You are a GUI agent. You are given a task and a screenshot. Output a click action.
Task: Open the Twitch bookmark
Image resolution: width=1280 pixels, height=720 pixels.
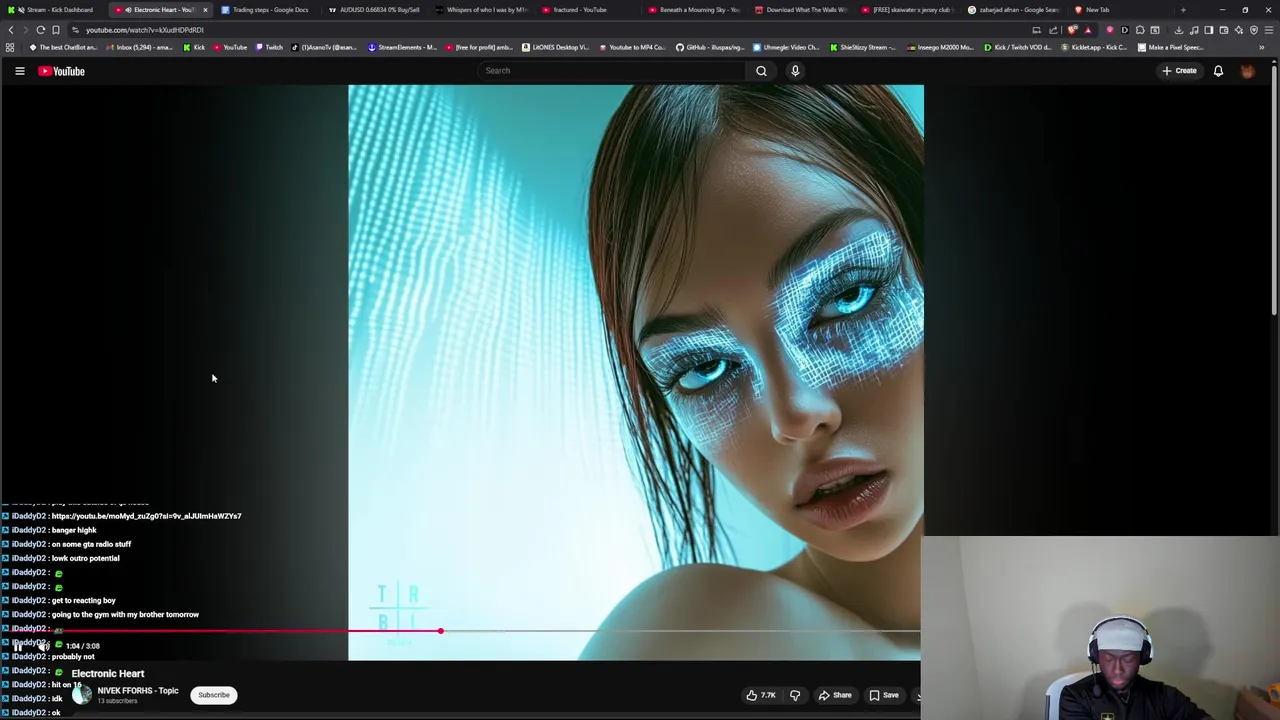point(269,47)
